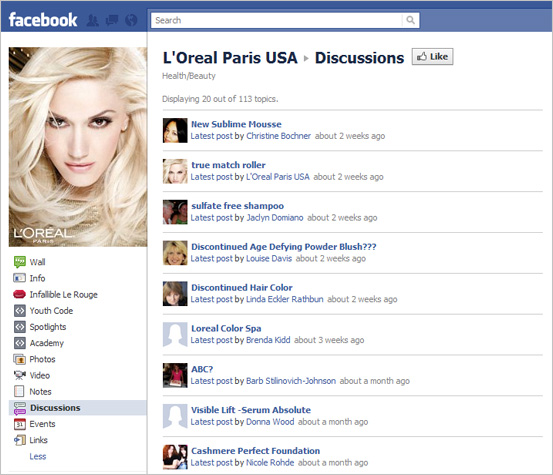This screenshot has height=475, width=553.
Task: Open New Sublime Mousse topic
Action: tap(236, 124)
